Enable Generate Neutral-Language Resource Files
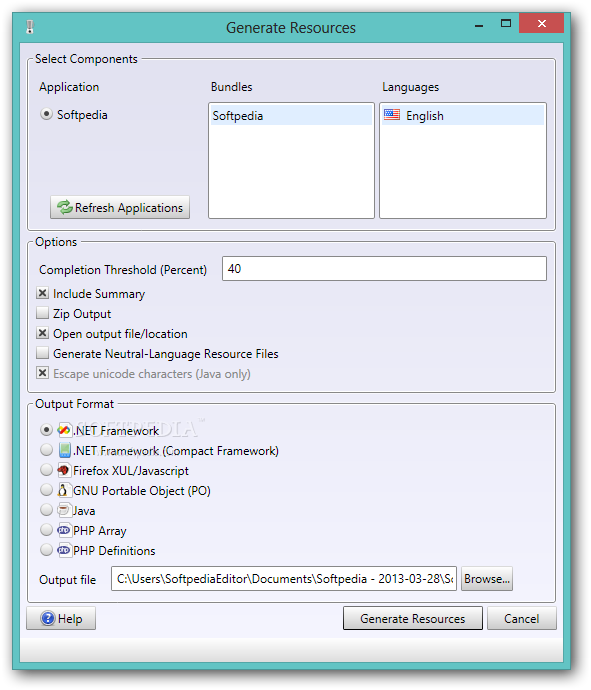Image resolution: width=591 pixels, height=690 pixels. pos(43,353)
